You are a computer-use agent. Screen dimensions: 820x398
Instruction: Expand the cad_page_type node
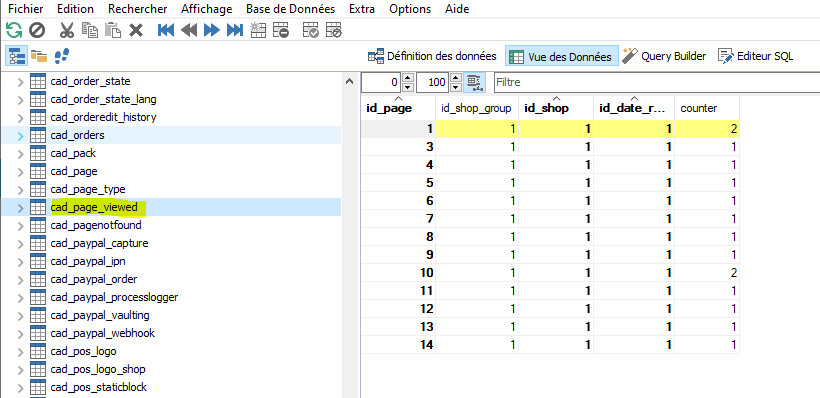tap(20, 190)
